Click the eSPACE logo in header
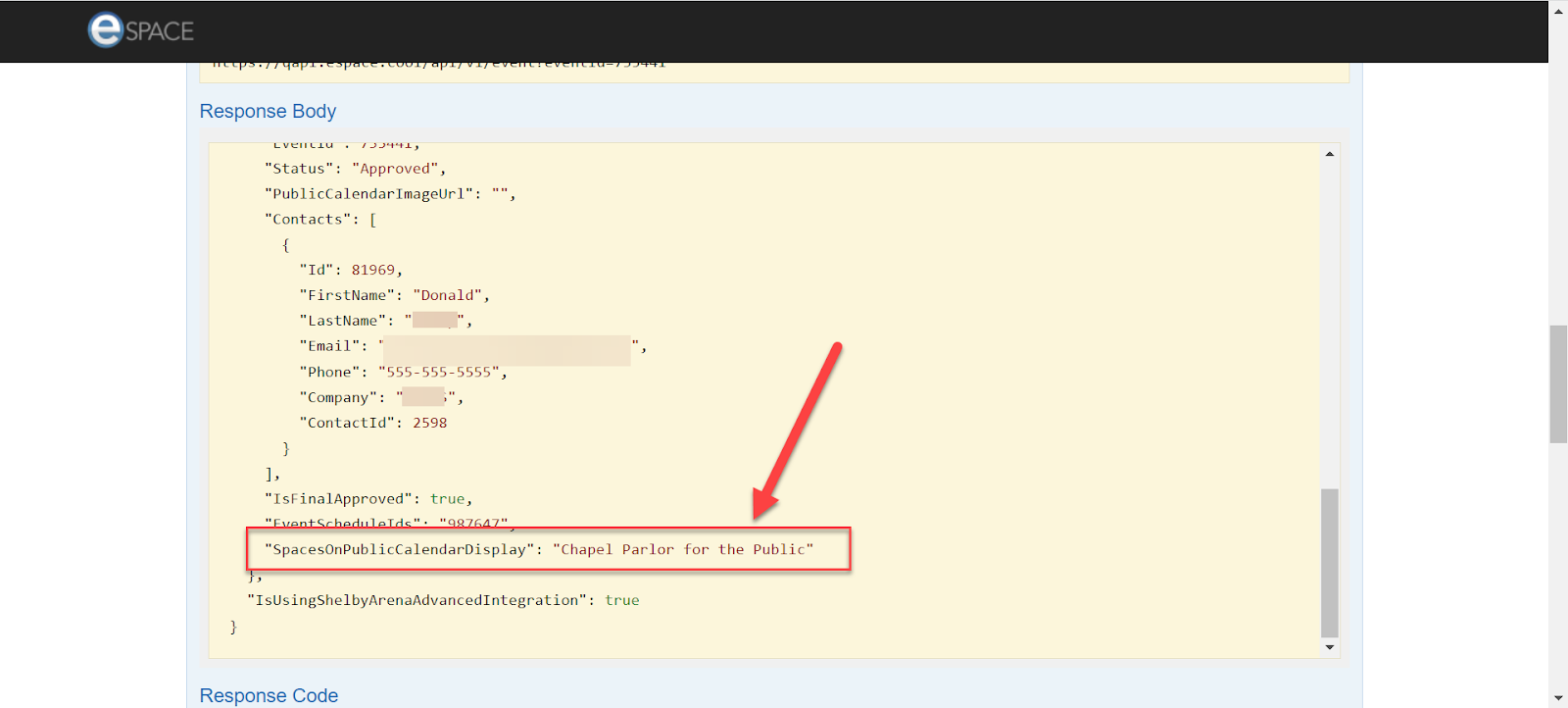Screen dimensions: 1568x708 coord(141,30)
